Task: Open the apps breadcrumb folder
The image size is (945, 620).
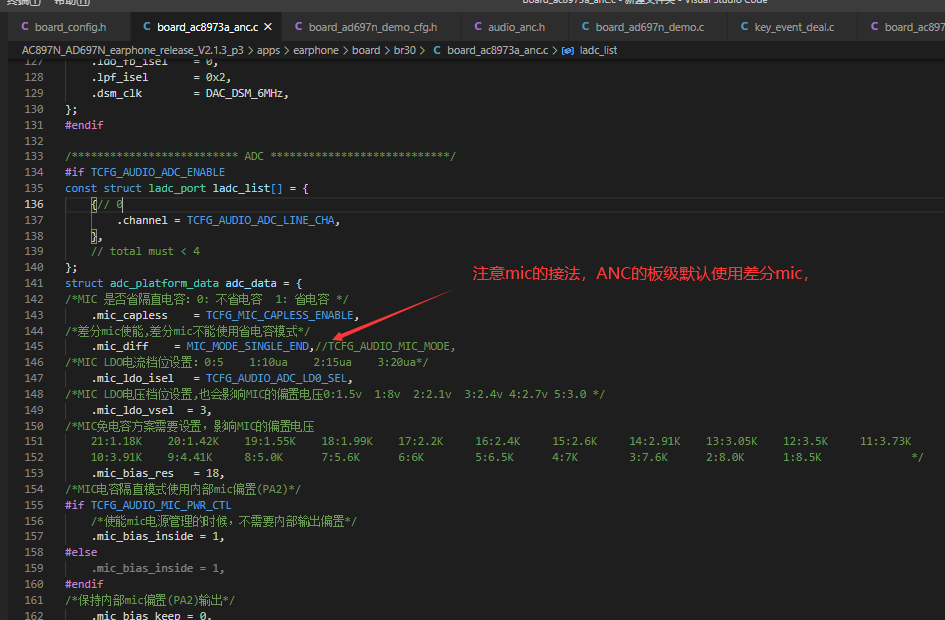Action: (x=268, y=50)
